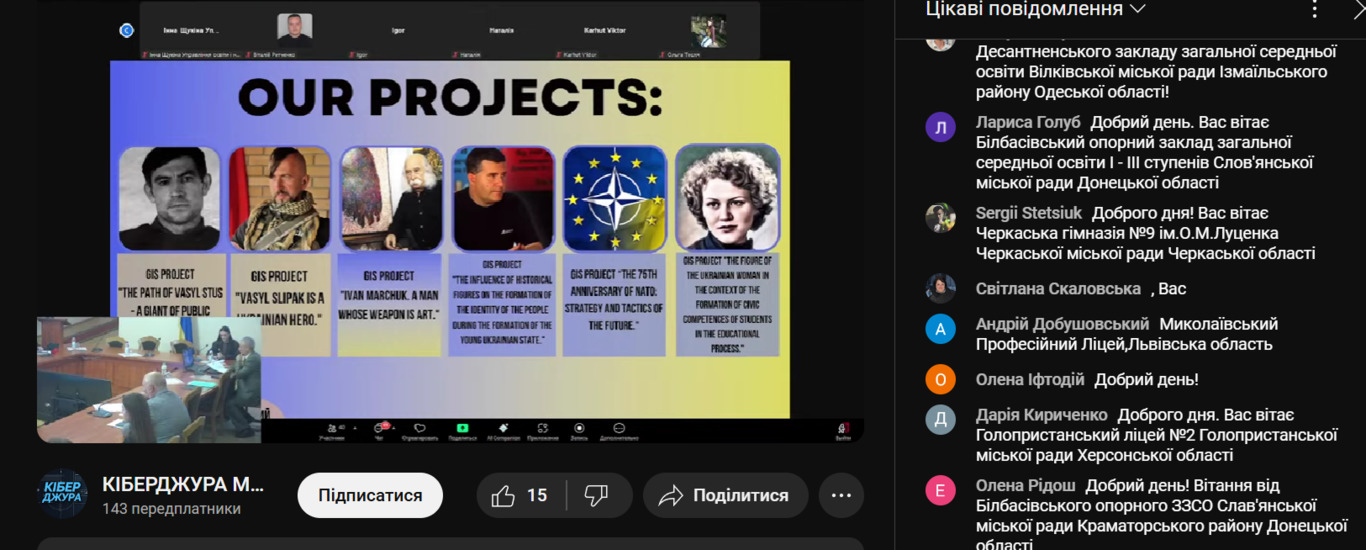Viewport: 1366px width, 550px height.
Task: Click the NATO flag project image
Action: pyautogui.click(x=615, y=198)
